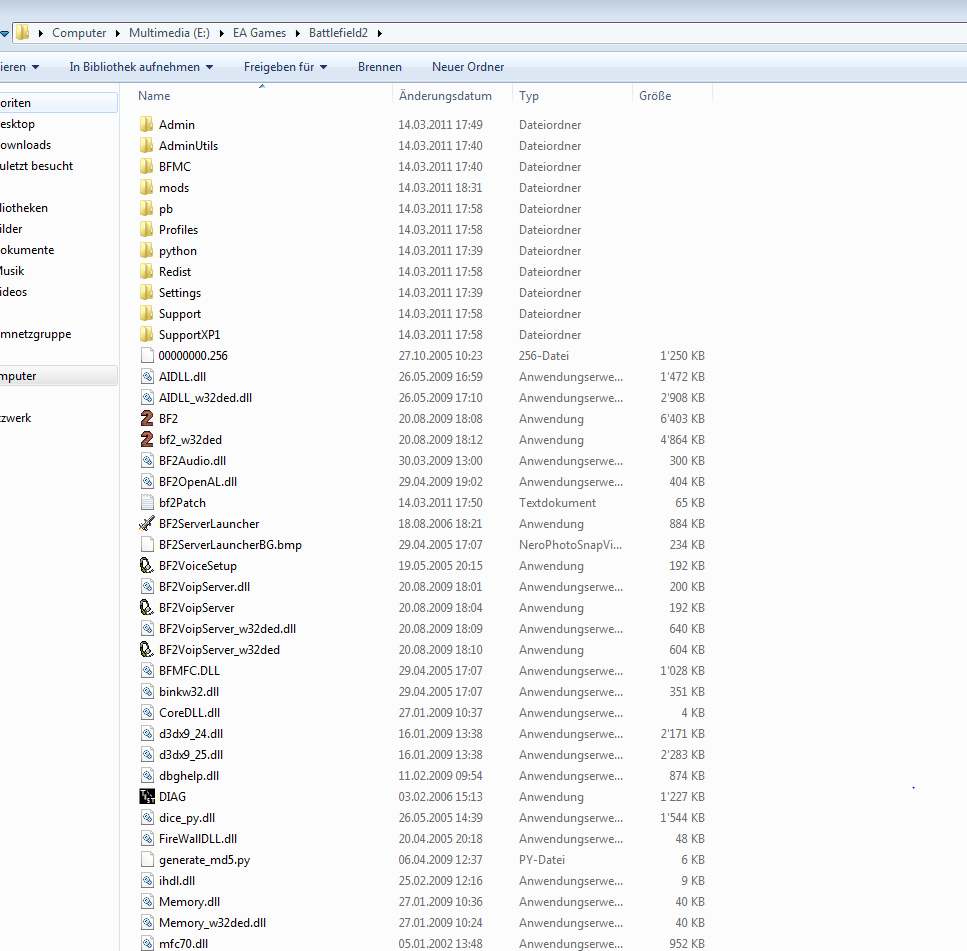
Task: Select the dbghelp.dll file icon
Action: point(147,775)
